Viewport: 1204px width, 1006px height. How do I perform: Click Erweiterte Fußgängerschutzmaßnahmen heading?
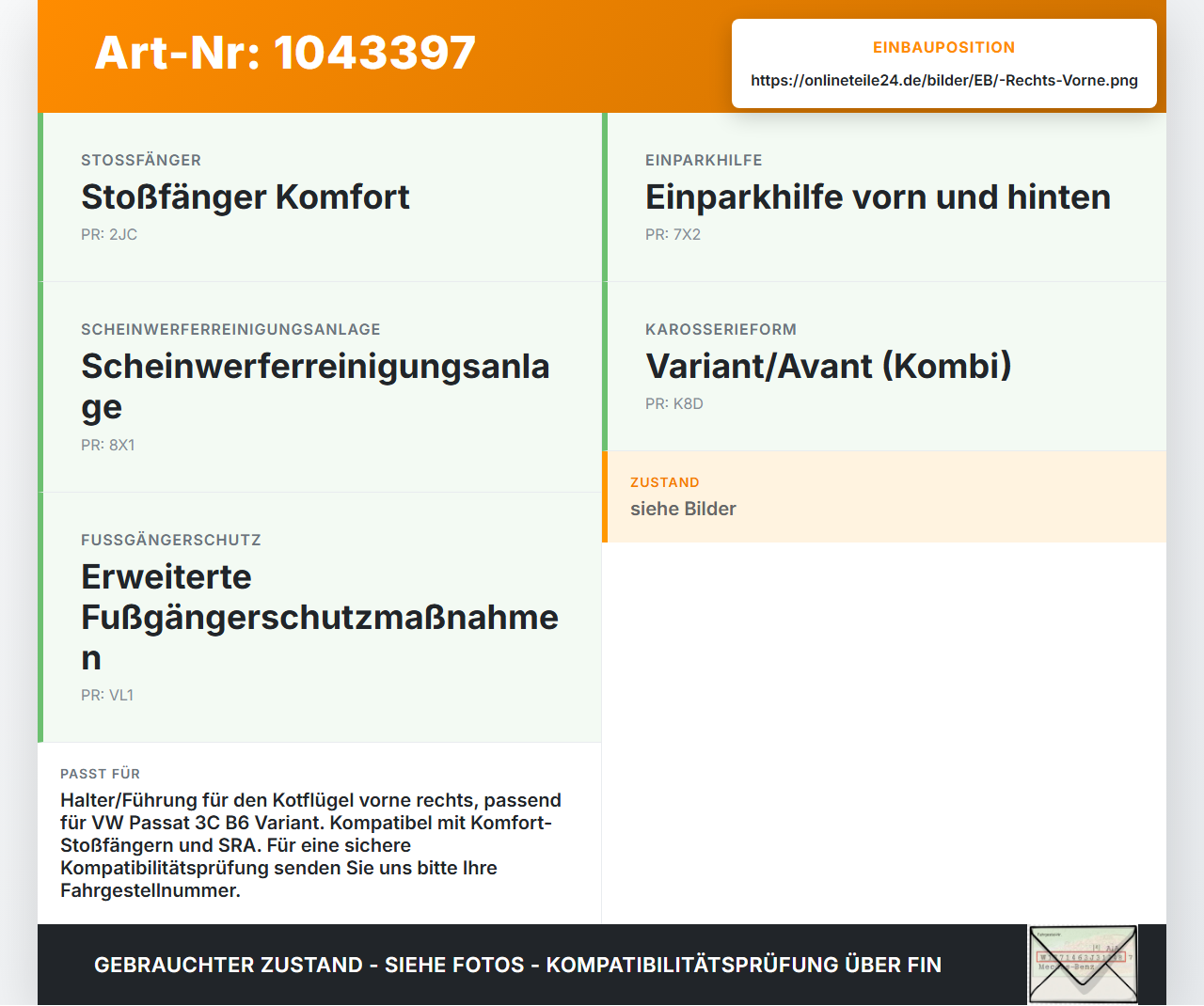click(320, 618)
